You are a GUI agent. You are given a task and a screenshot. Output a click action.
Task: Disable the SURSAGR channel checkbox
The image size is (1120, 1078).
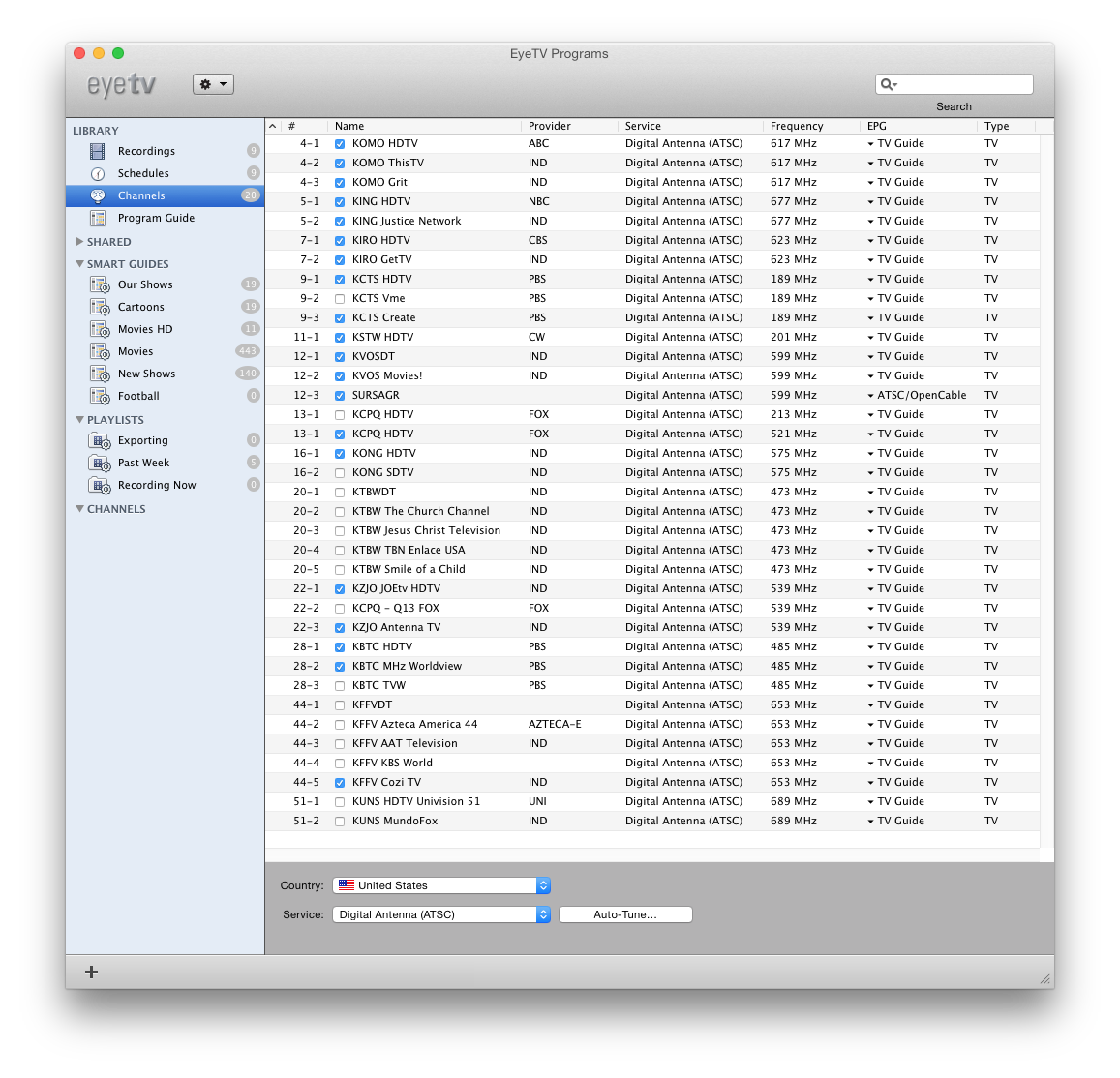tap(340, 396)
